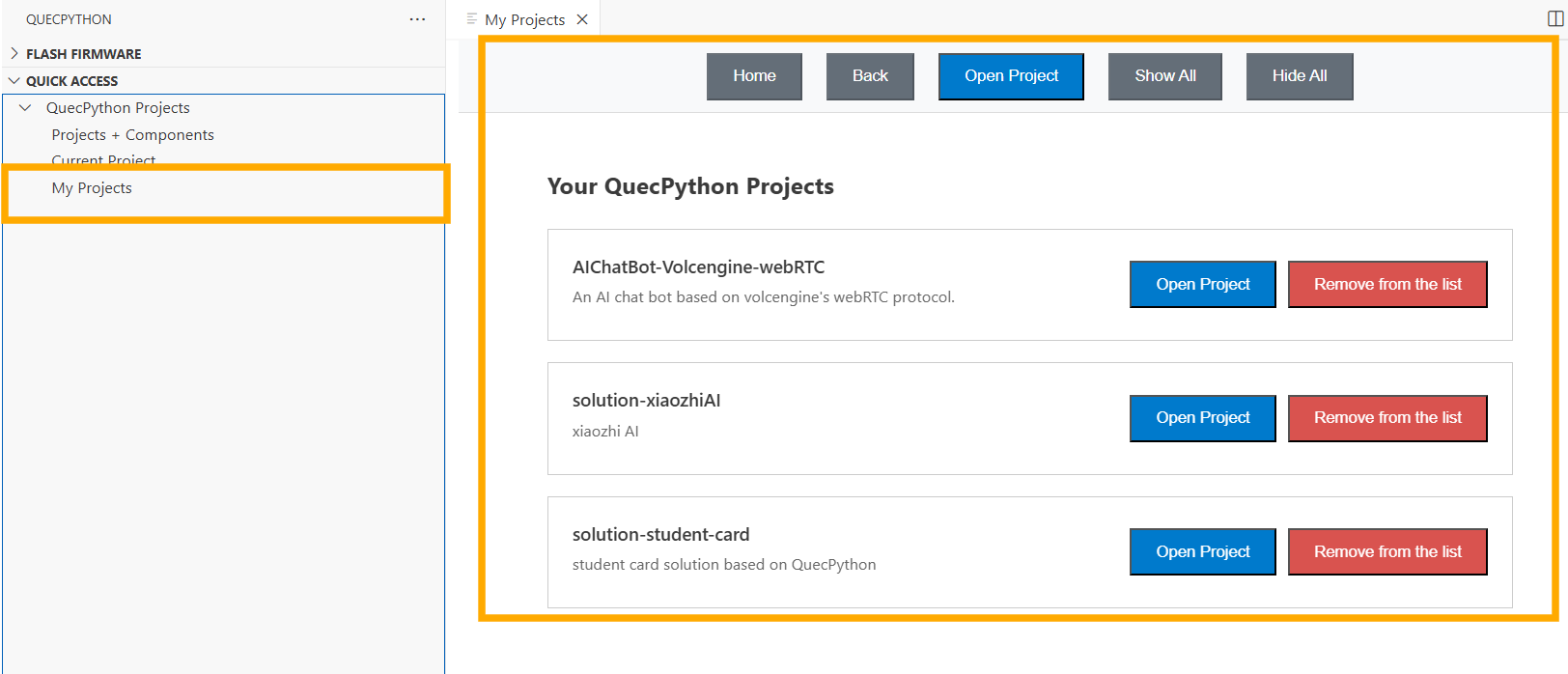Remove solution-xiaozhiAI from the list
This screenshot has width=1568, height=674.
tap(1387, 418)
